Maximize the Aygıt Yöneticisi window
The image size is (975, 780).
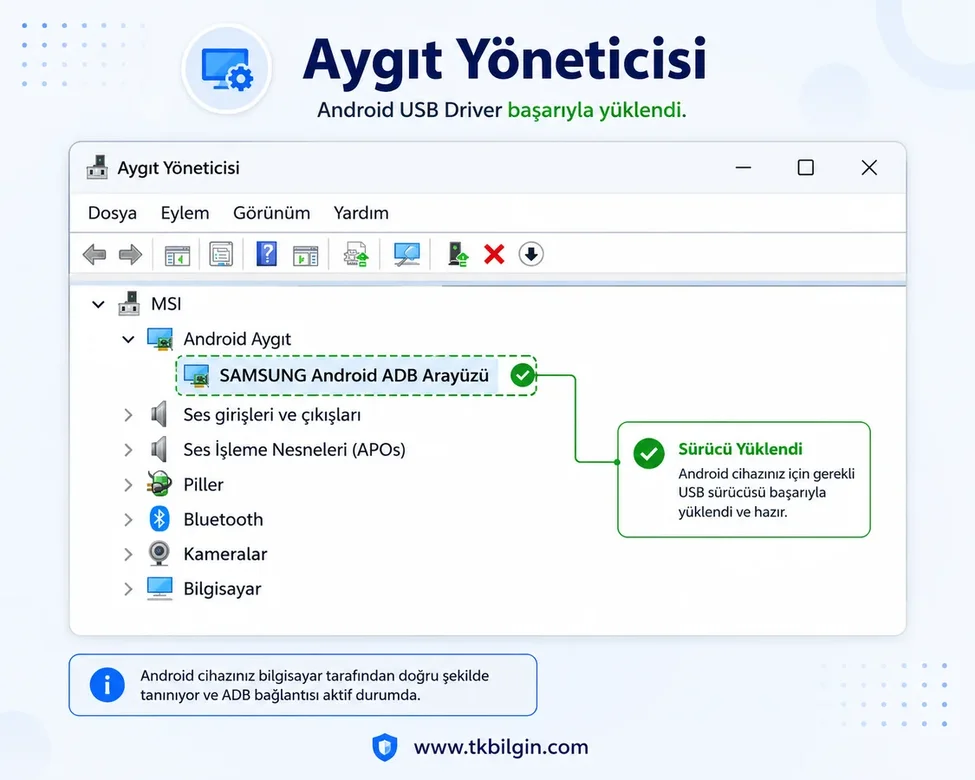pyautogui.click(x=806, y=167)
